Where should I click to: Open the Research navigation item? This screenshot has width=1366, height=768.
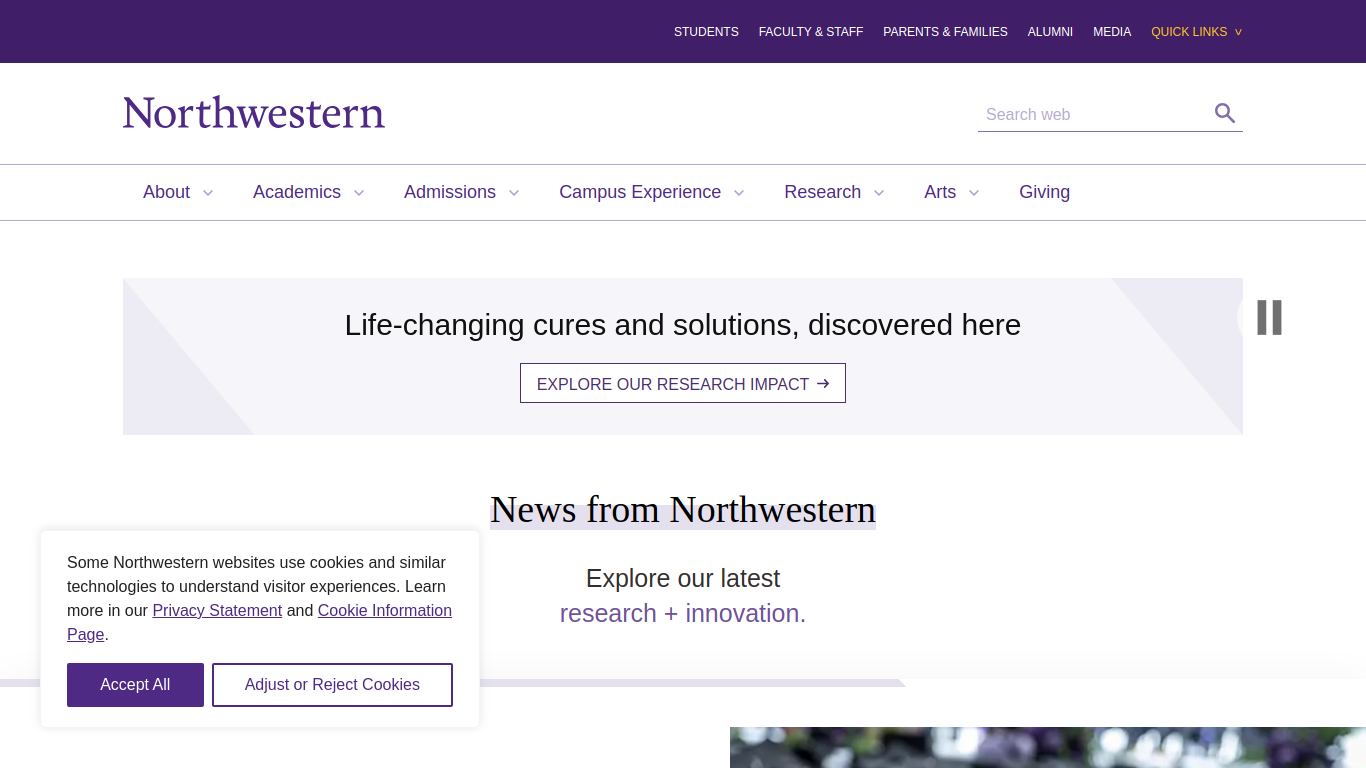(x=822, y=192)
